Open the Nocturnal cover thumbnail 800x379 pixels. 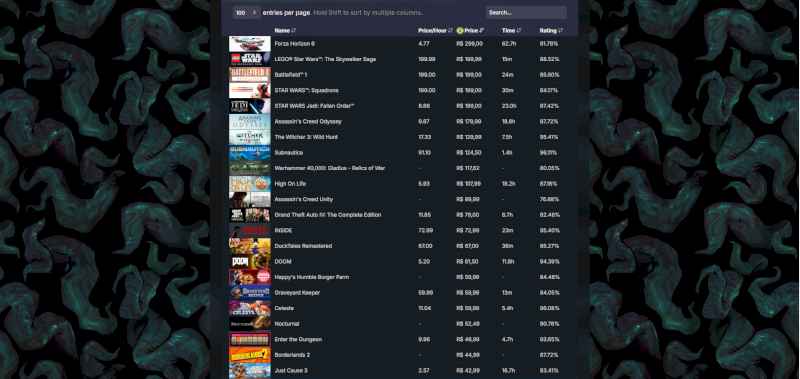249,324
